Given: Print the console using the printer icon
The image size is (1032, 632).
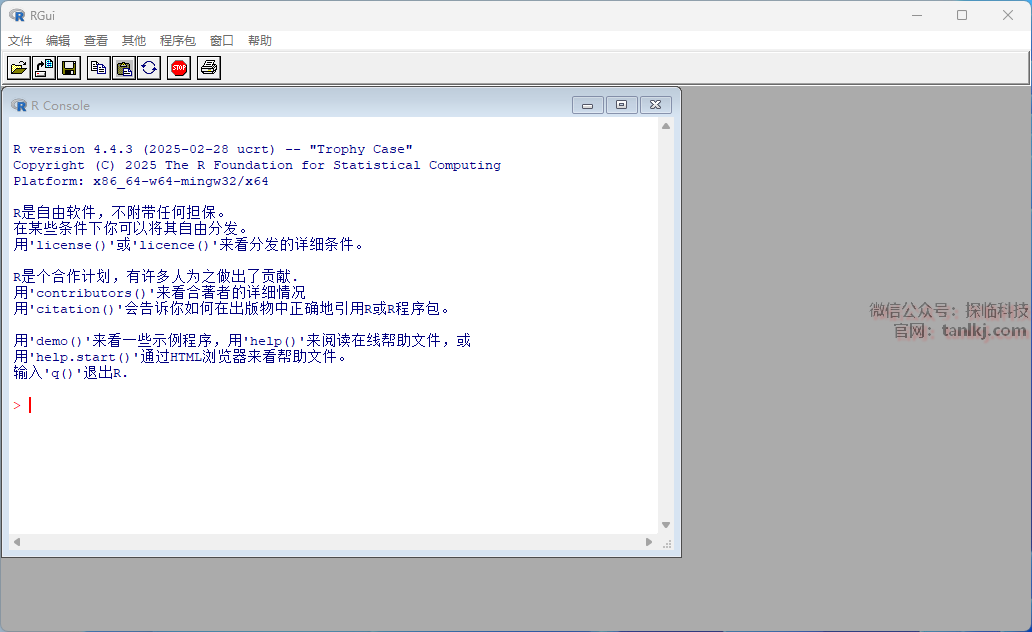Looking at the screenshot, I should [208, 68].
